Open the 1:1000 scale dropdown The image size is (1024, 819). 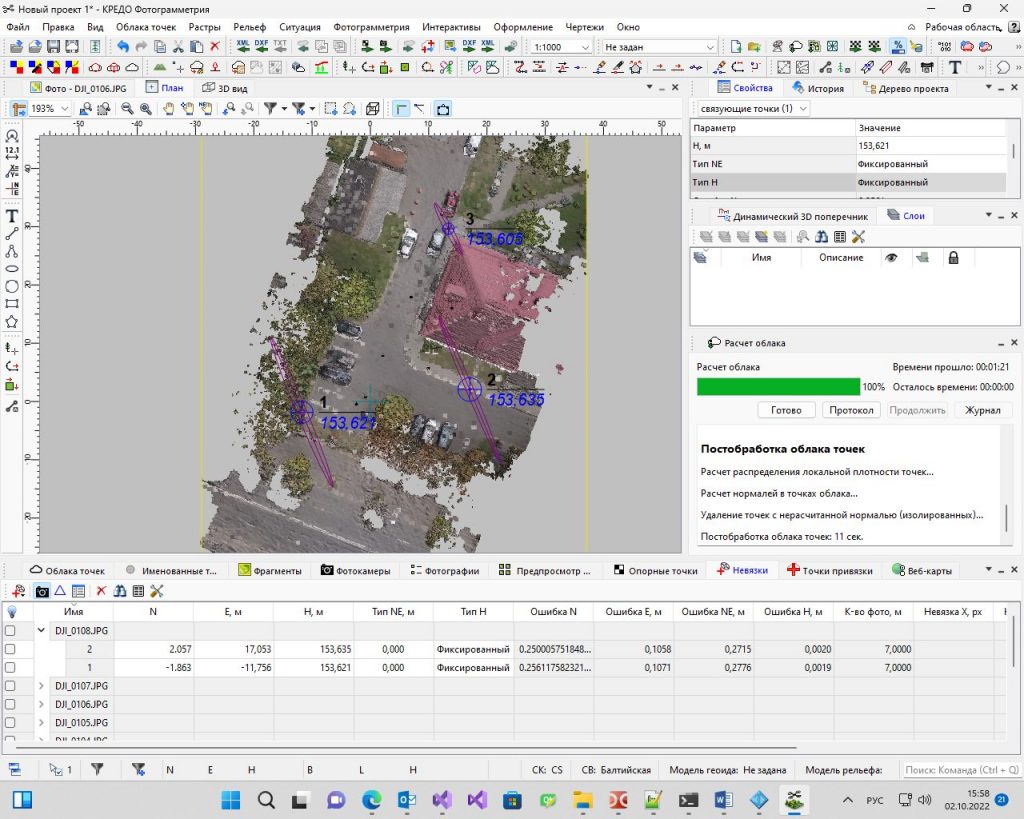pyautogui.click(x=585, y=47)
